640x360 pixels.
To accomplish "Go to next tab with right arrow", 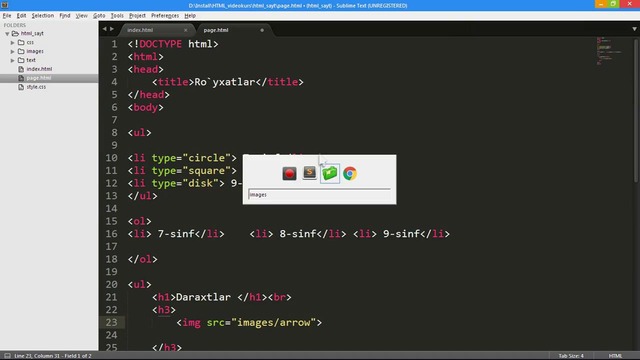I will [x=112, y=29].
